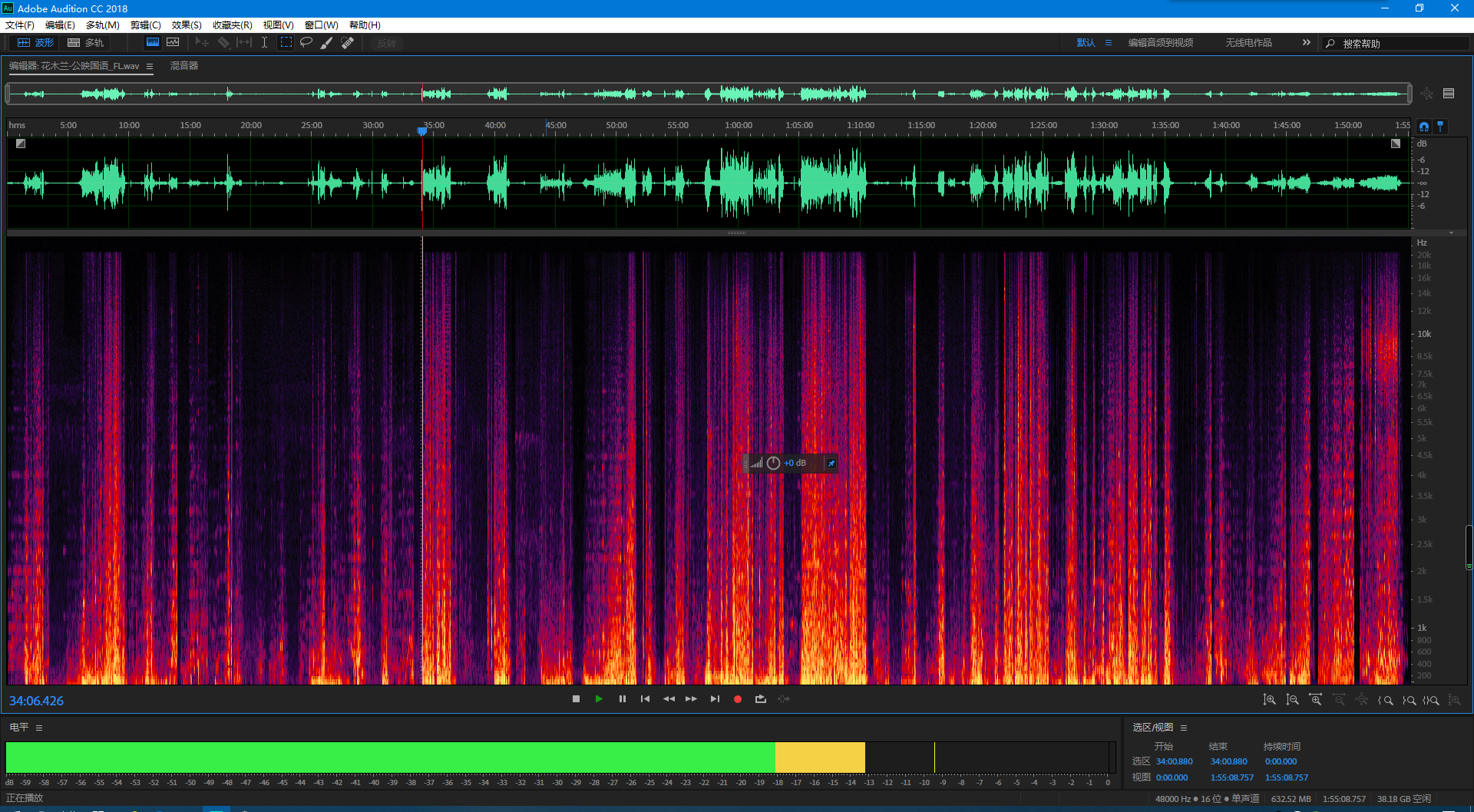
Task: Switch to the 混音器 mixer tab
Action: [x=184, y=66]
